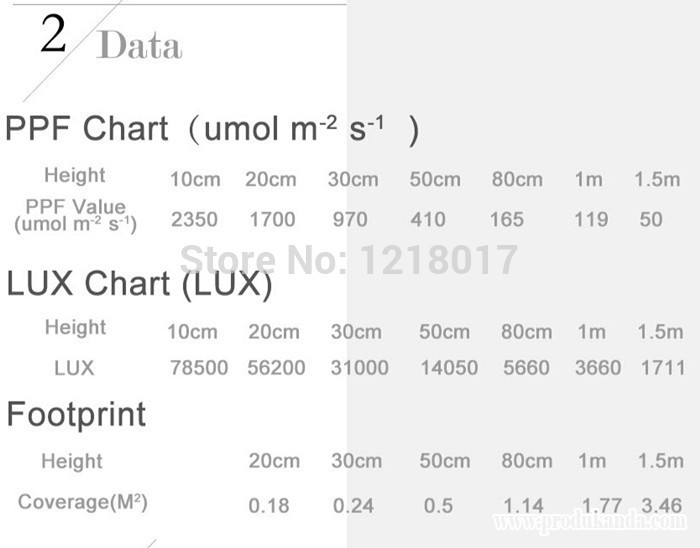Select the LUX value 31000
The image size is (700, 548).
click(x=359, y=368)
